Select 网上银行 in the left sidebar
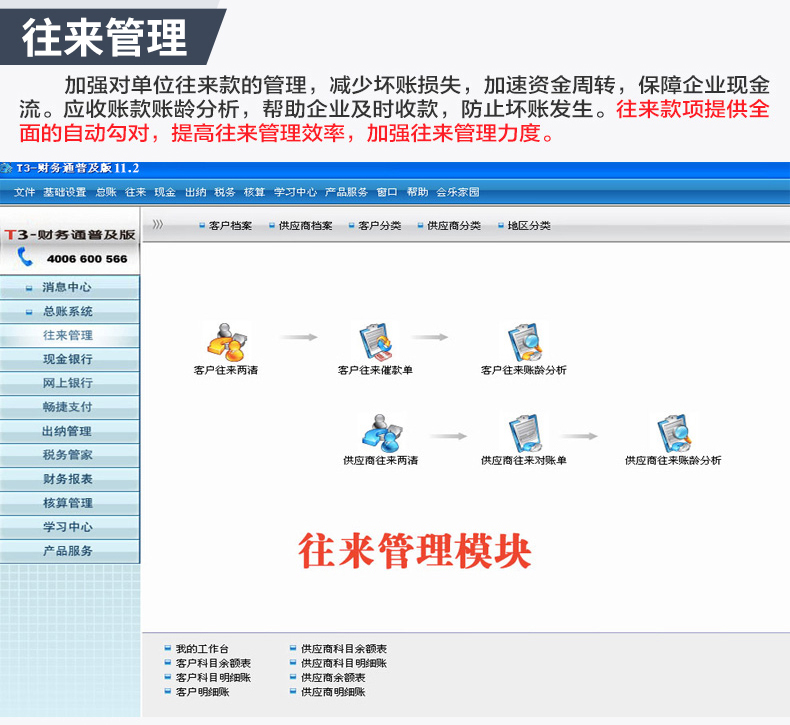This screenshot has height=725, width=790. pos(70,383)
